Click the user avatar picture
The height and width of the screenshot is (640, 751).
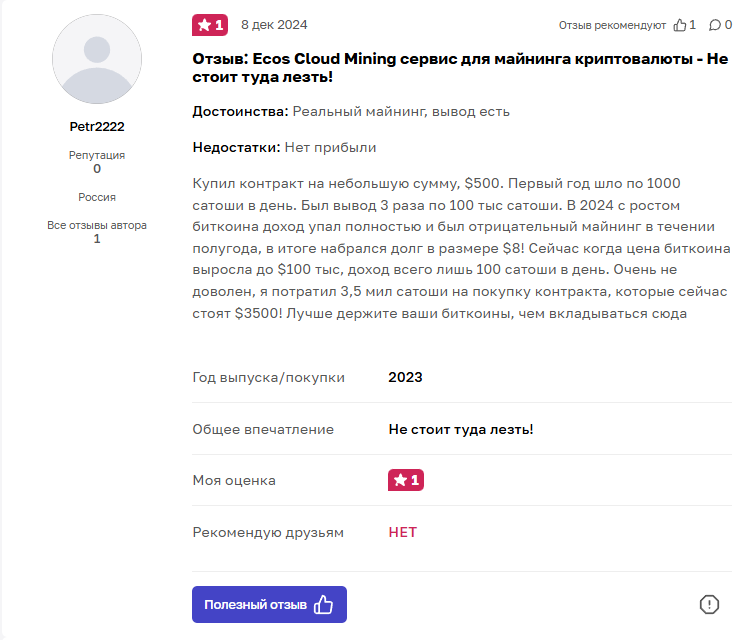click(97, 59)
